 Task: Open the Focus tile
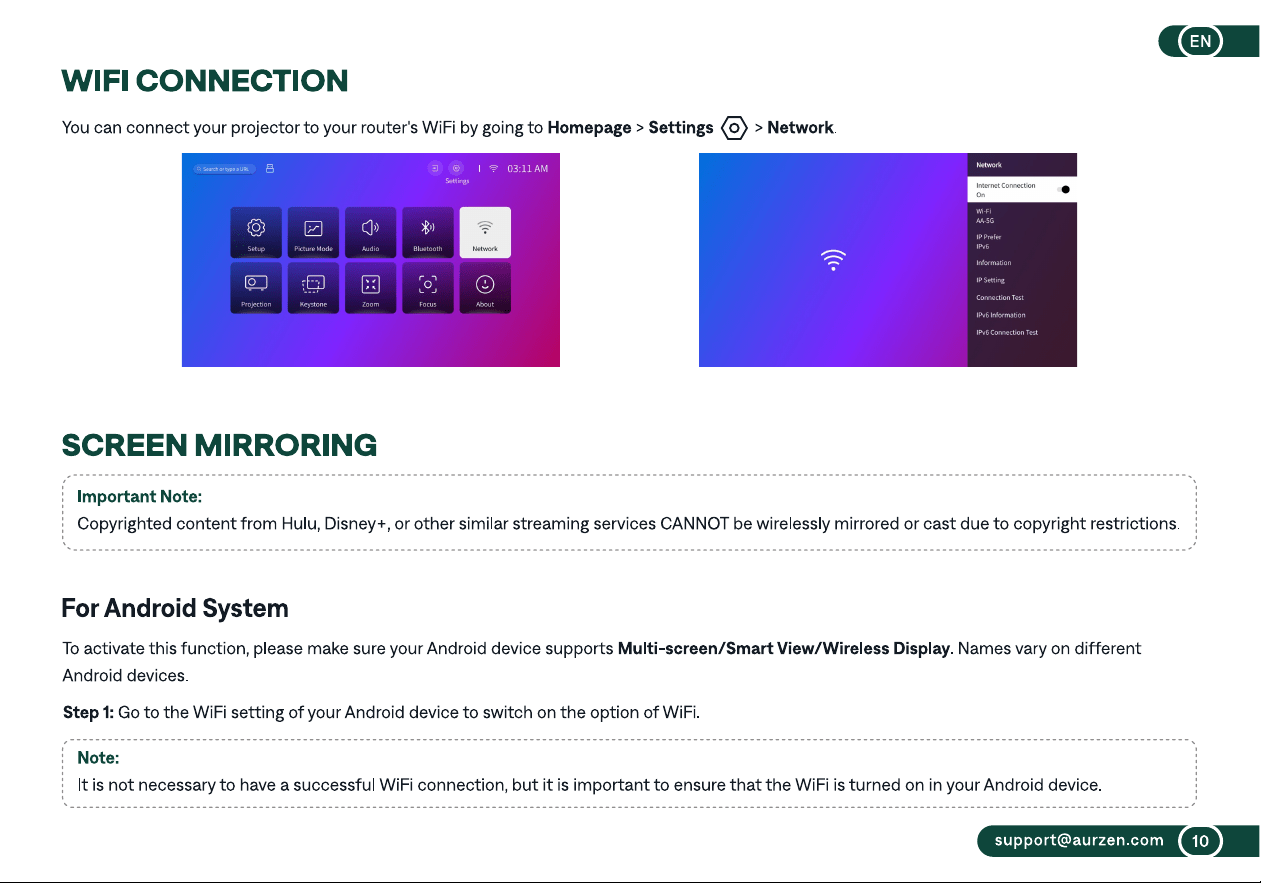(428, 288)
